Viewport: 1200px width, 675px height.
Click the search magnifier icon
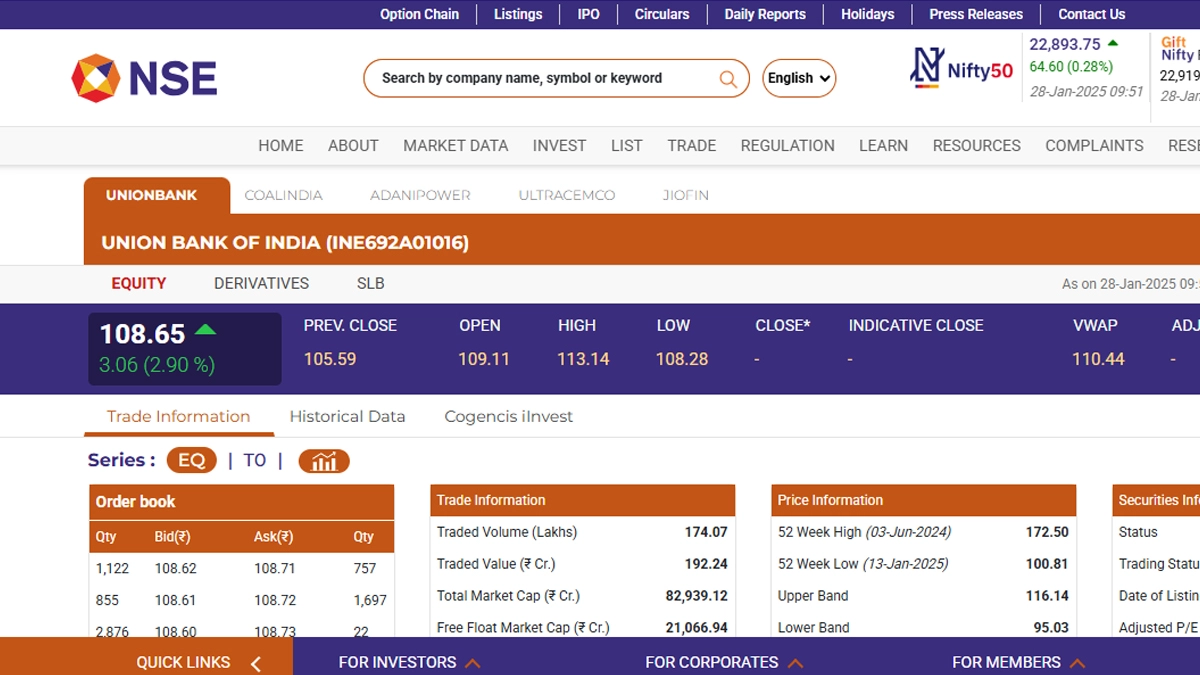[x=728, y=79]
